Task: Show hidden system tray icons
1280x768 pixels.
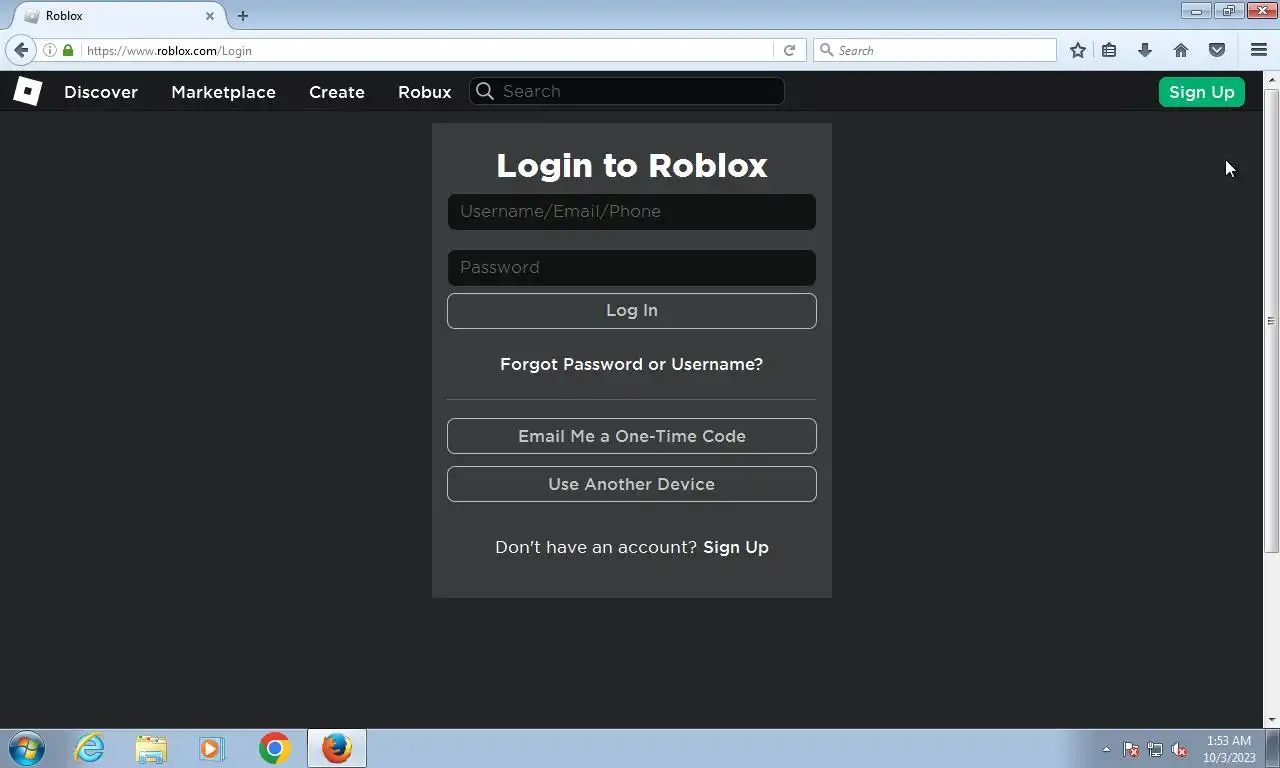Action: click(1106, 749)
